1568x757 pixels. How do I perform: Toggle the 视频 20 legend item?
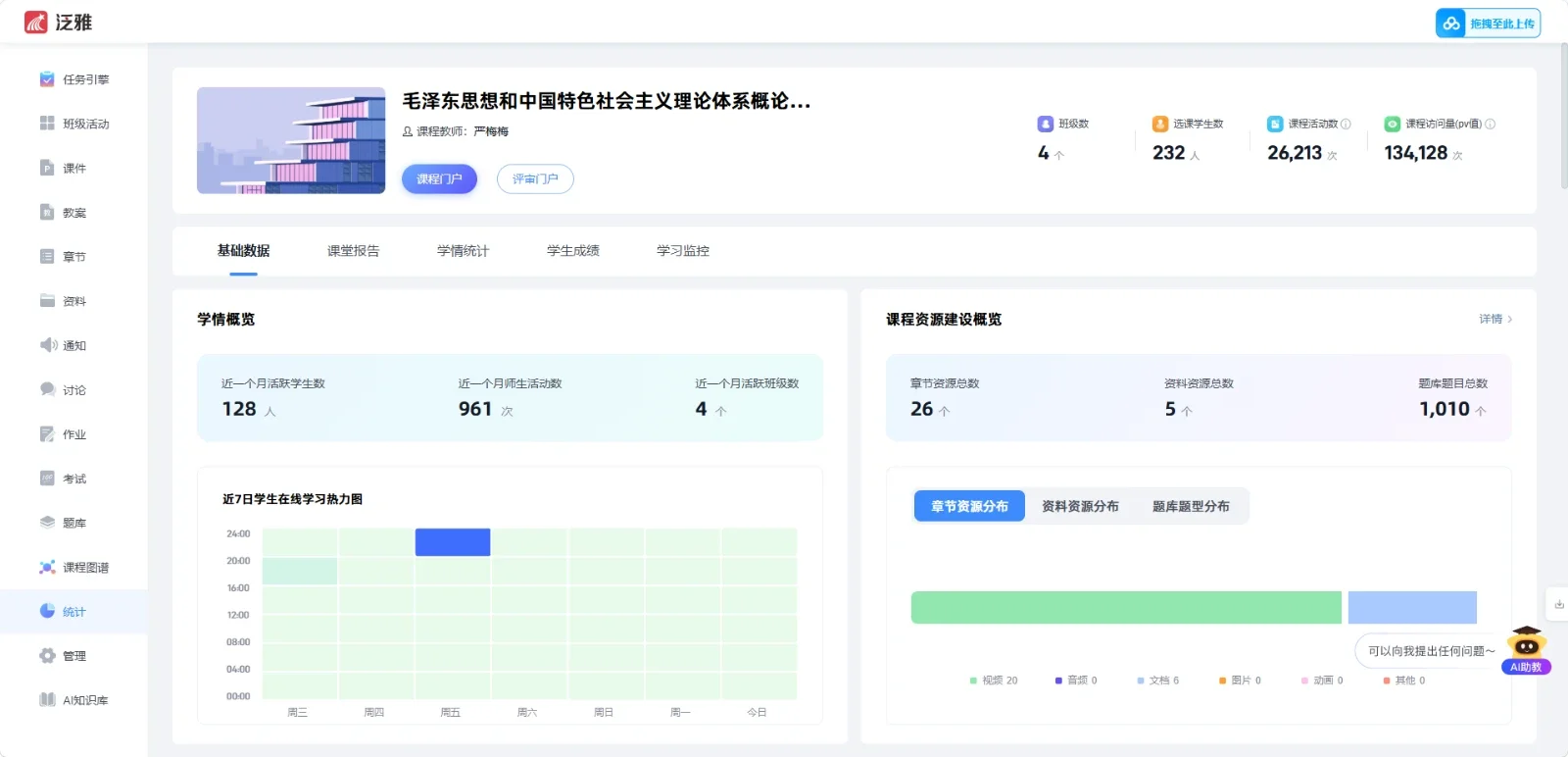click(x=994, y=681)
